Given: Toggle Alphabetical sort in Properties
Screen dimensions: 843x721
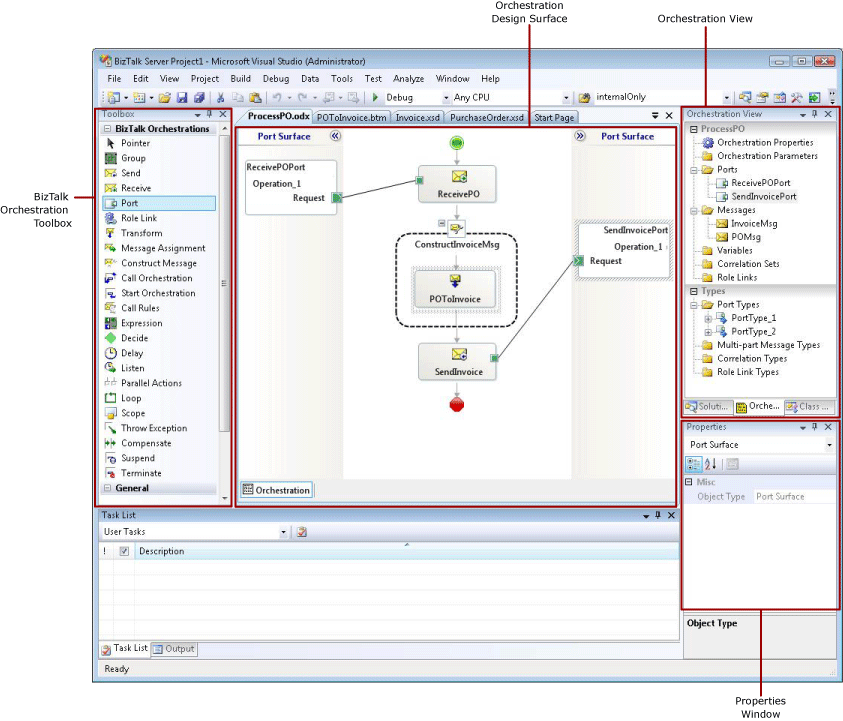Looking at the screenshot, I should pyautogui.click(x=711, y=464).
